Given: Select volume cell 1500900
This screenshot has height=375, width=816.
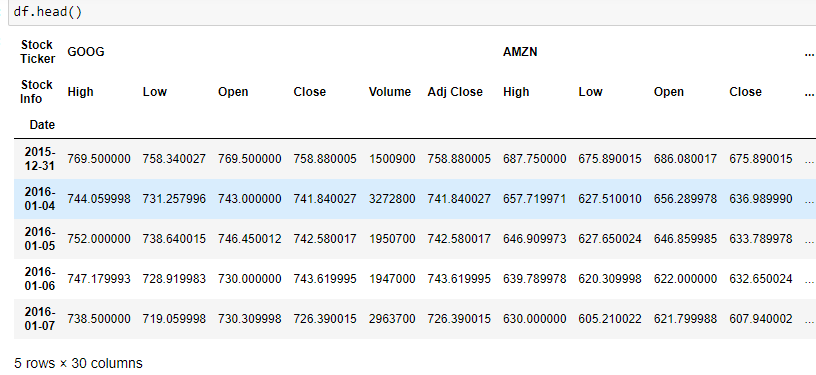Looking at the screenshot, I should [x=392, y=159].
